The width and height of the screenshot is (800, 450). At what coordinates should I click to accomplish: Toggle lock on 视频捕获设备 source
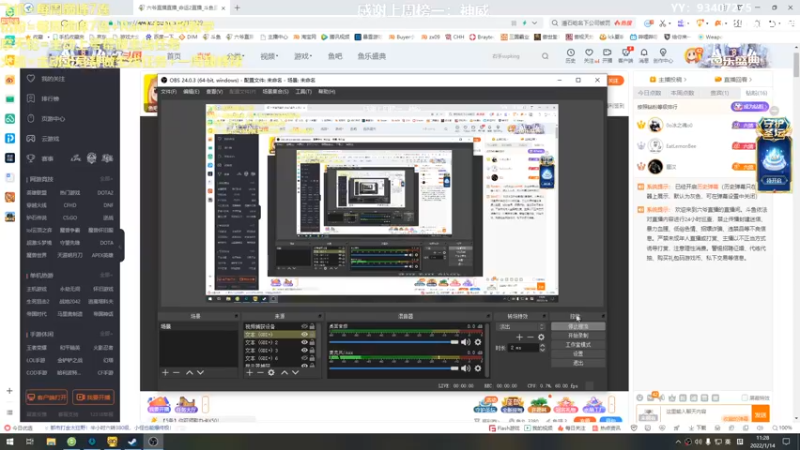[x=312, y=327]
